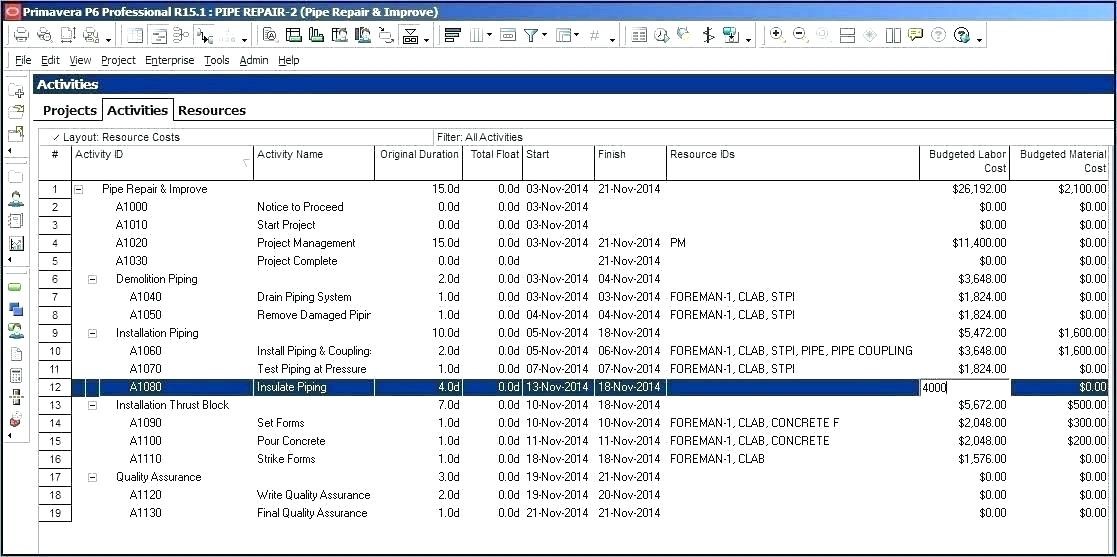Screen dimensions: 1117x557
Task: Click the Zoom Out magnifier icon
Action: [x=800, y=35]
